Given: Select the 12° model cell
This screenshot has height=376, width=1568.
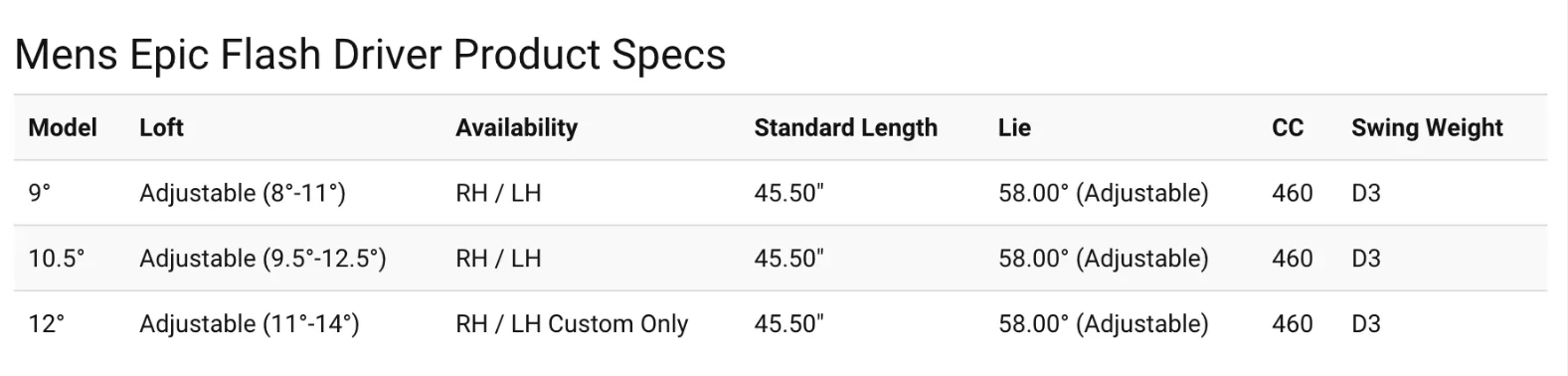Looking at the screenshot, I should click(x=47, y=324).
